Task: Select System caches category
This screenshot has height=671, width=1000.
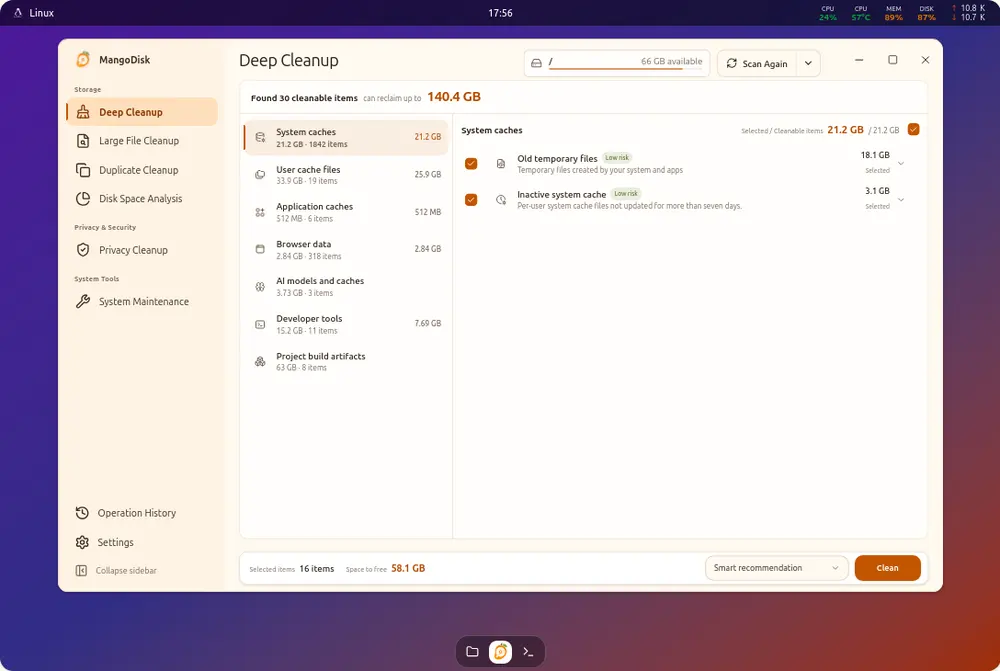Action: [346, 137]
